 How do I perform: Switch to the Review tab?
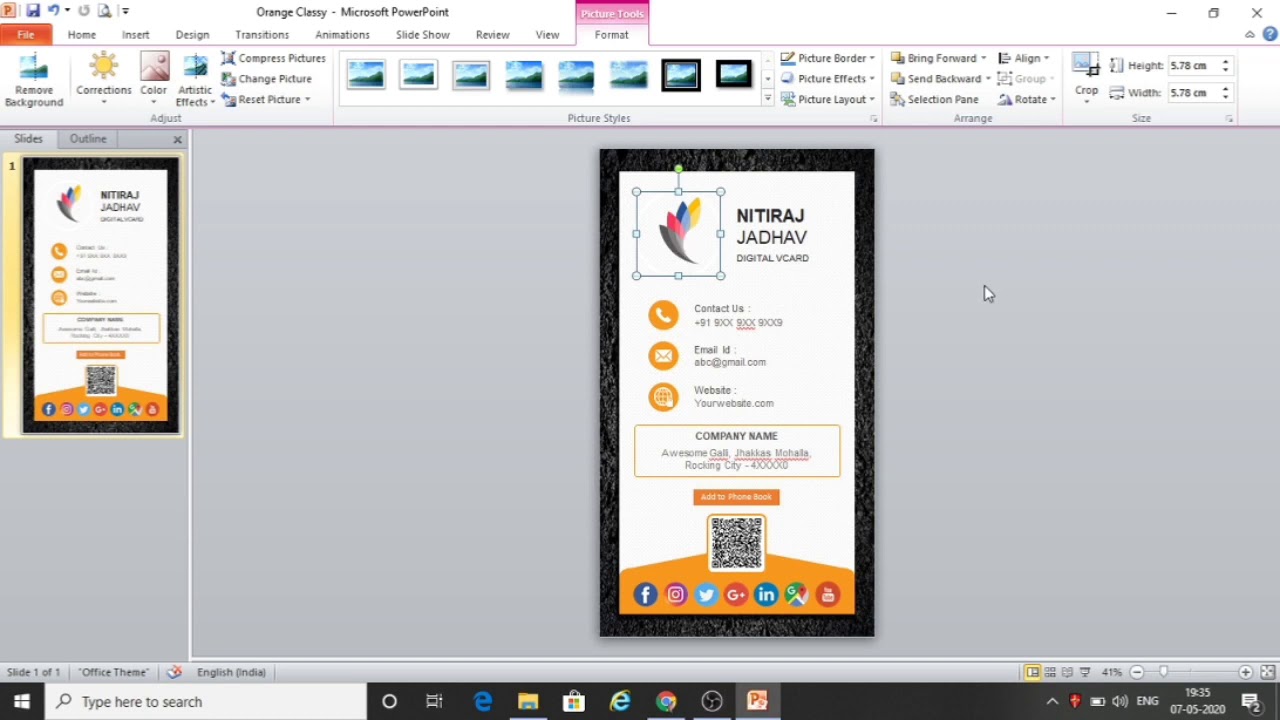(492, 34)
